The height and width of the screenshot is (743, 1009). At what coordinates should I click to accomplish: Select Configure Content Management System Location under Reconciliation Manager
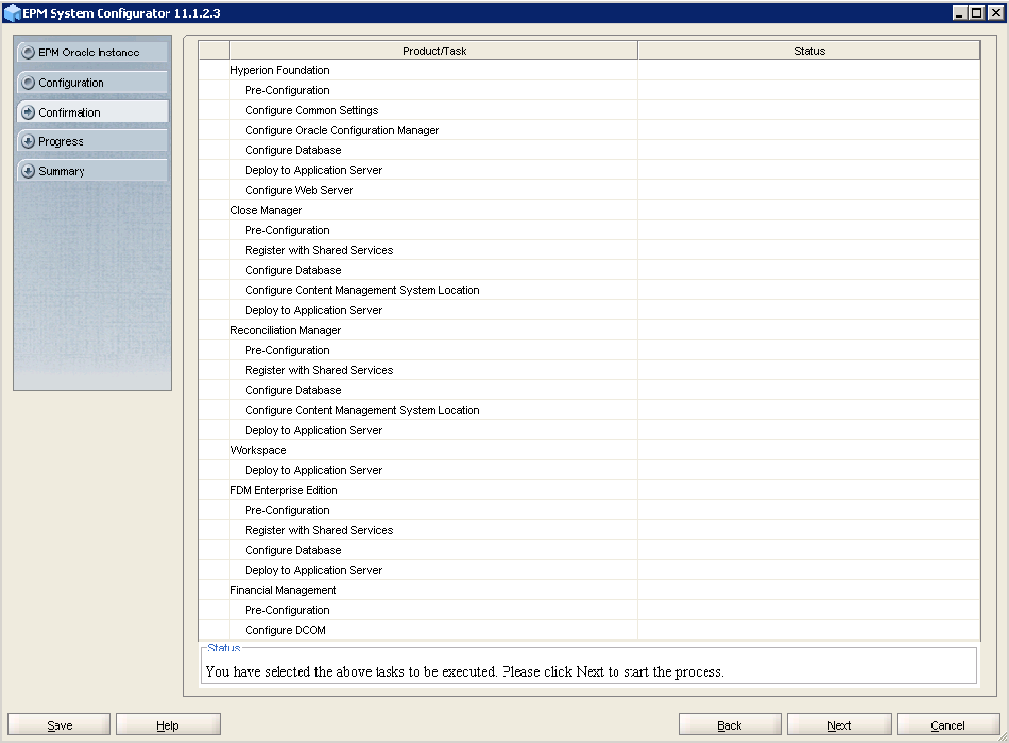tap(589, 410)
